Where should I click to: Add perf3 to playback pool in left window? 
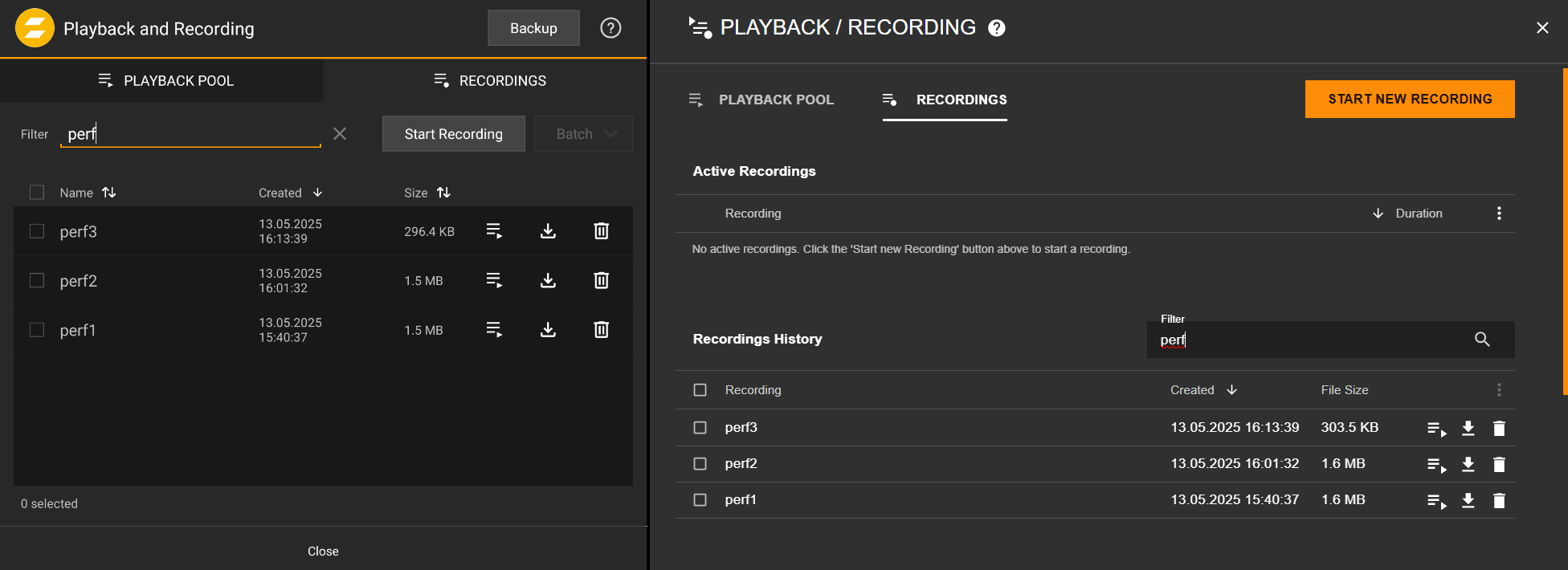click(495, 231)
